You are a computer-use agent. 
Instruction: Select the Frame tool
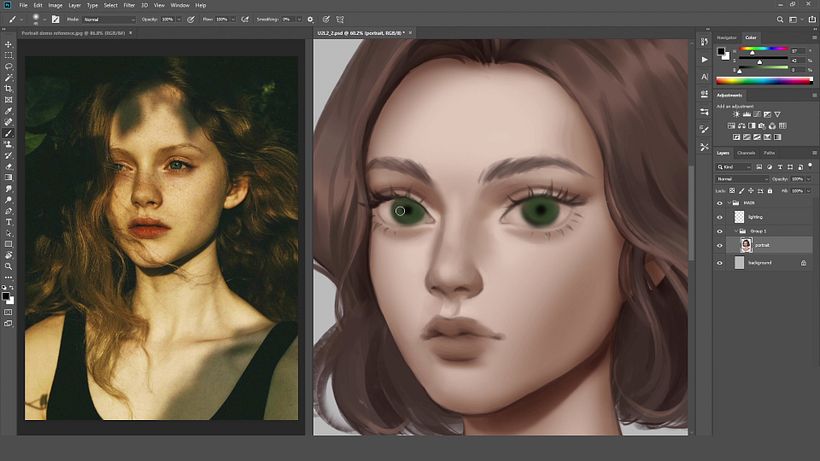[x=8, y=100]
